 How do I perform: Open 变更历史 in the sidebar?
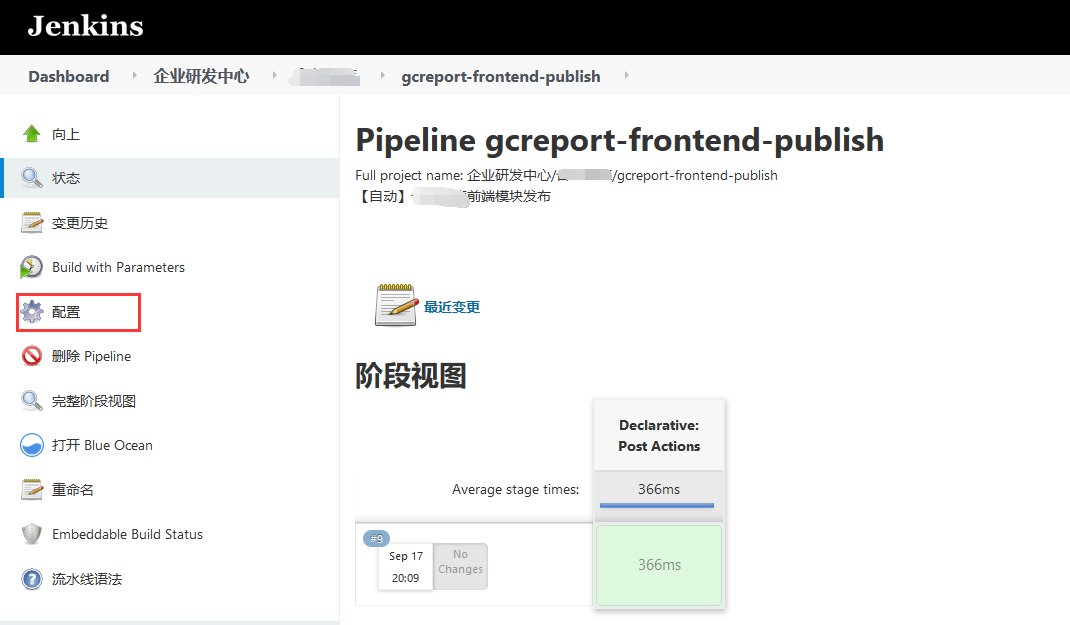click(80, 223)
